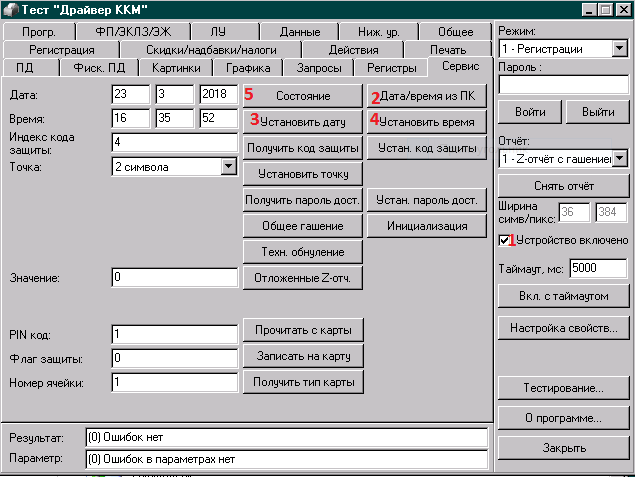The width and height of the screenshot is (635, 477).
Task: Expand the 'Отчёт' combo box
Action: tap(619, 158)
